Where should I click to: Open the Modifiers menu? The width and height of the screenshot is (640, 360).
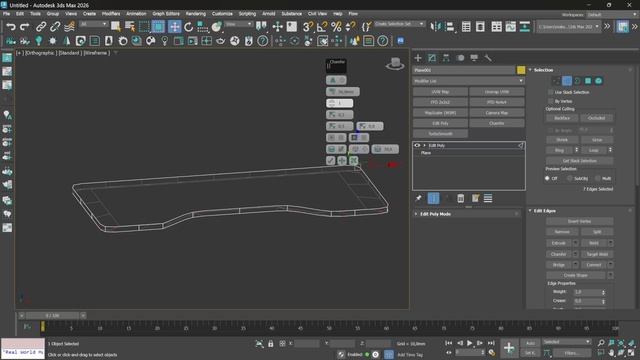click(111, 13)
